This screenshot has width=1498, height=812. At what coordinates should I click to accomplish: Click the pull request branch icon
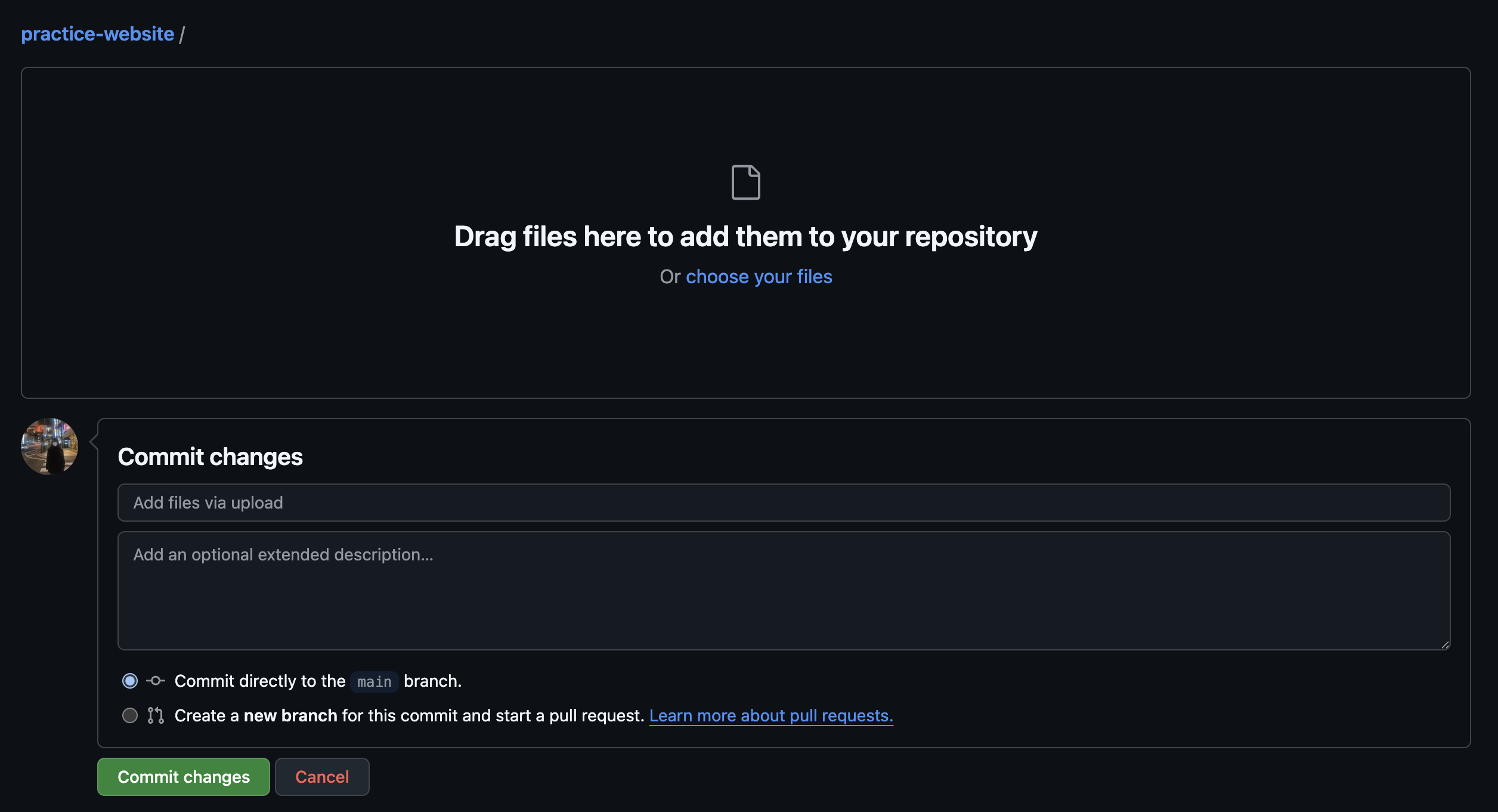tap(156, 715)
